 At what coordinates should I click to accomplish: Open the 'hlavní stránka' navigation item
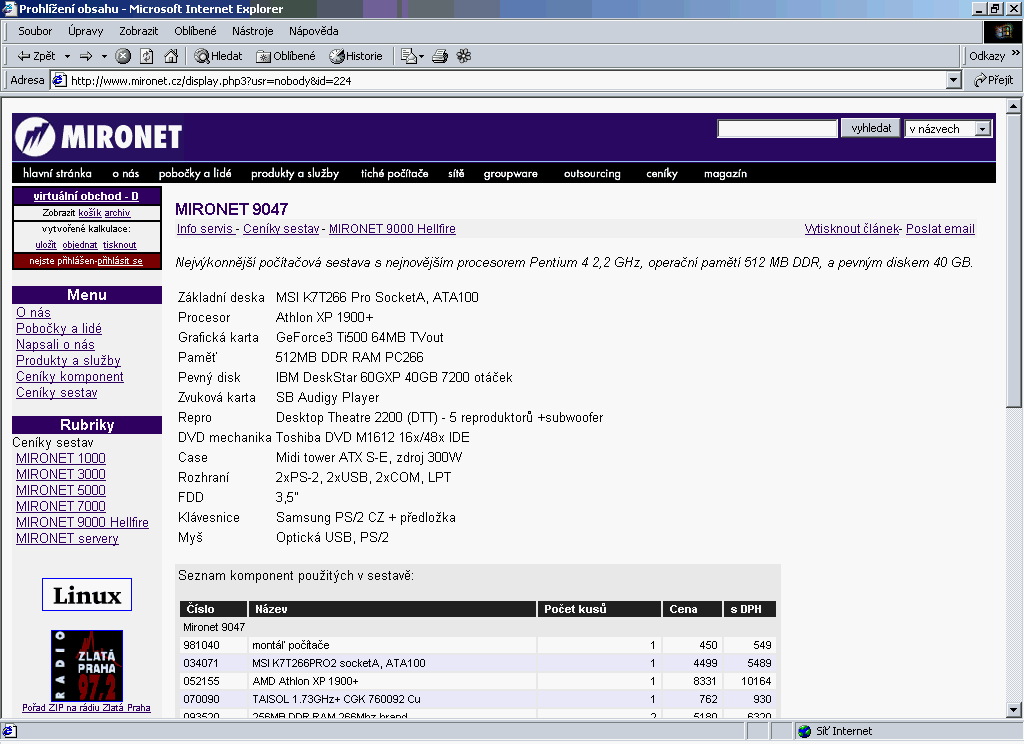tap(57, 173)
